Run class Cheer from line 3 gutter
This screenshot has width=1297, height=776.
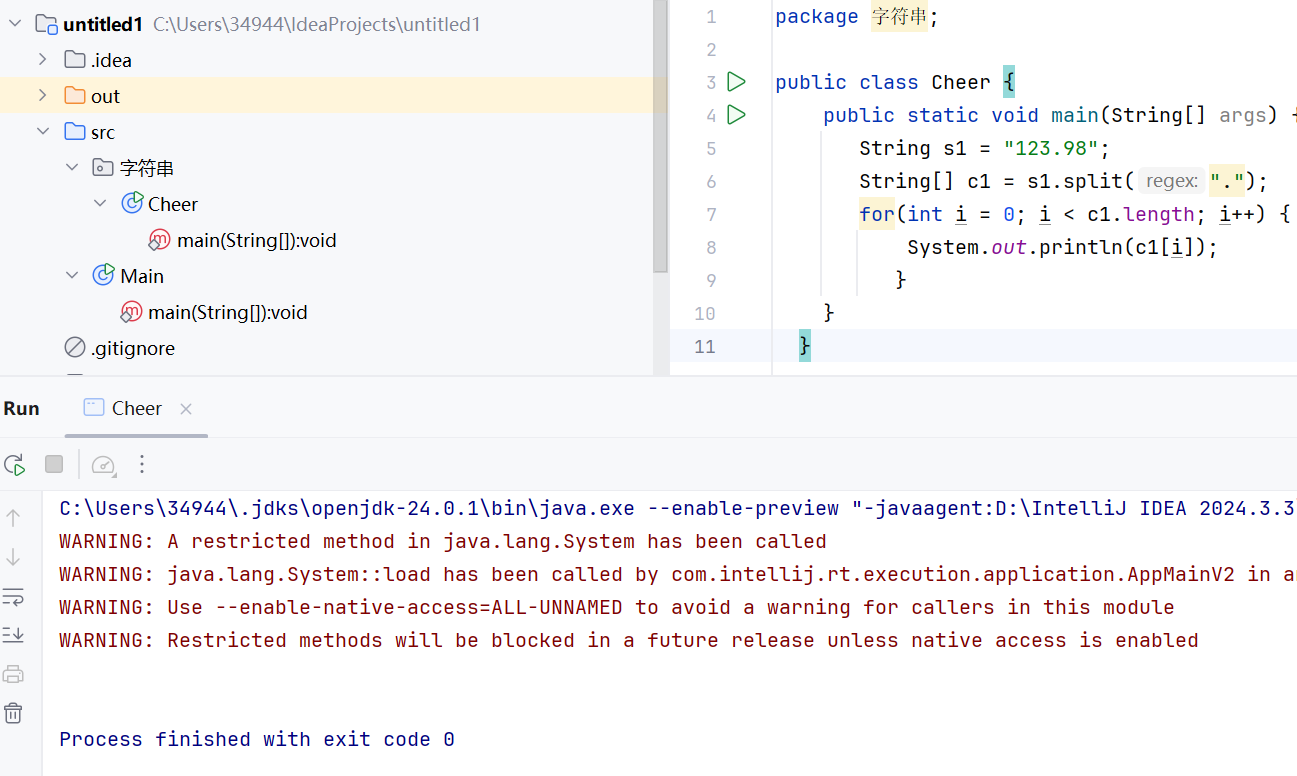pyautogui.click(x=737, y=81)
